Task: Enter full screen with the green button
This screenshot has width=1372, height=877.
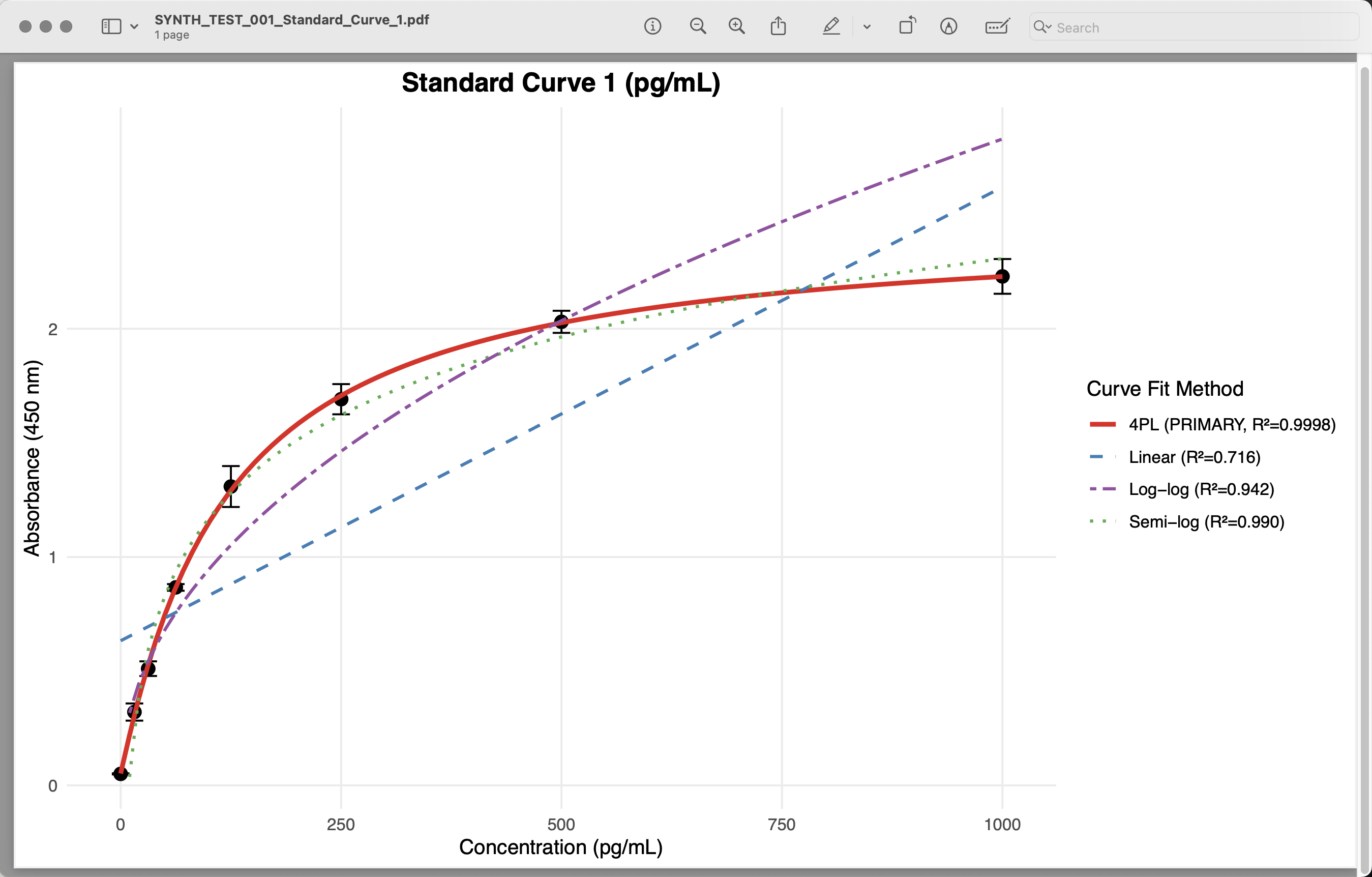Action: pos(67,26)
